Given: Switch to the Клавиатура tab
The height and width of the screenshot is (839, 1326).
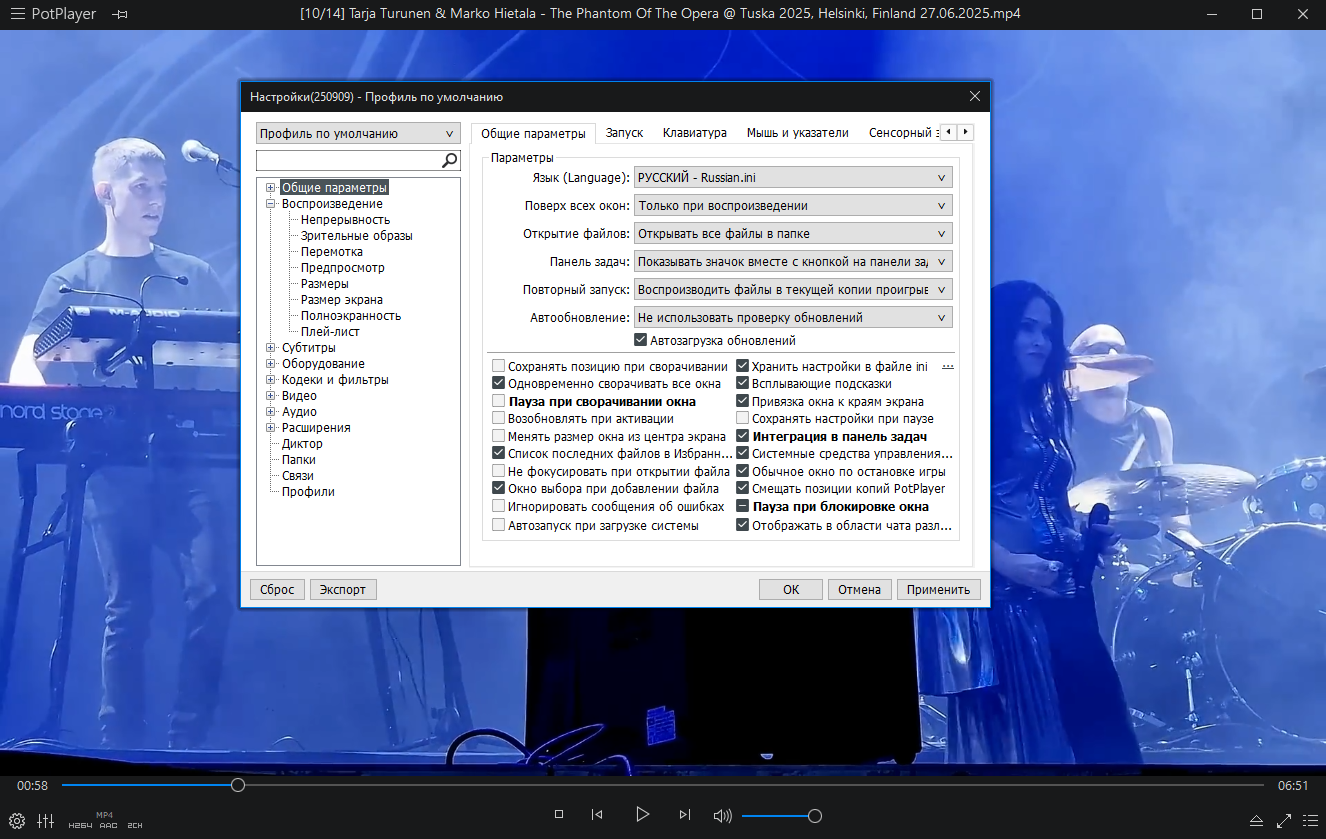Looking at the screenshot, I should [694, 133].
